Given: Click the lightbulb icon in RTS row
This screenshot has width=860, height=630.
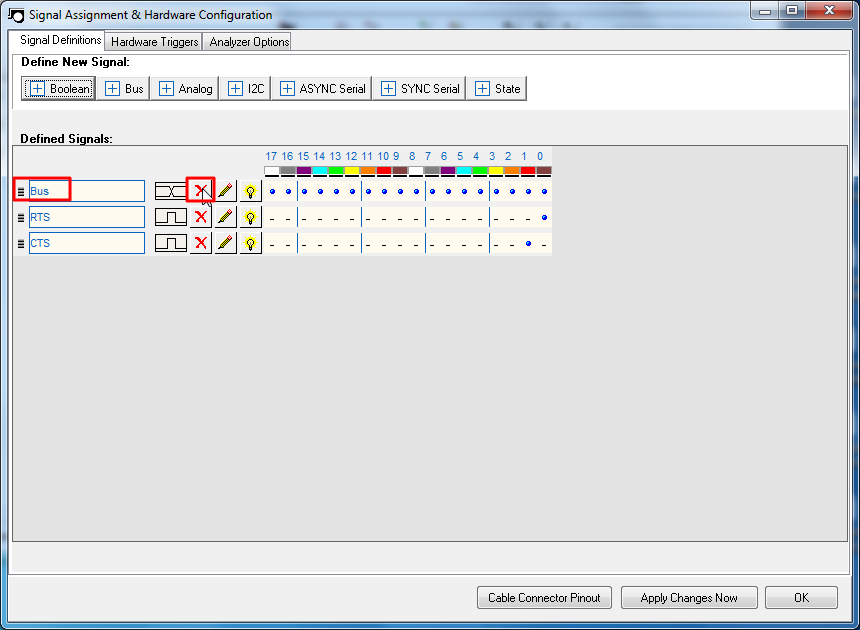Looking at the screenshot, I should (251, 217).
